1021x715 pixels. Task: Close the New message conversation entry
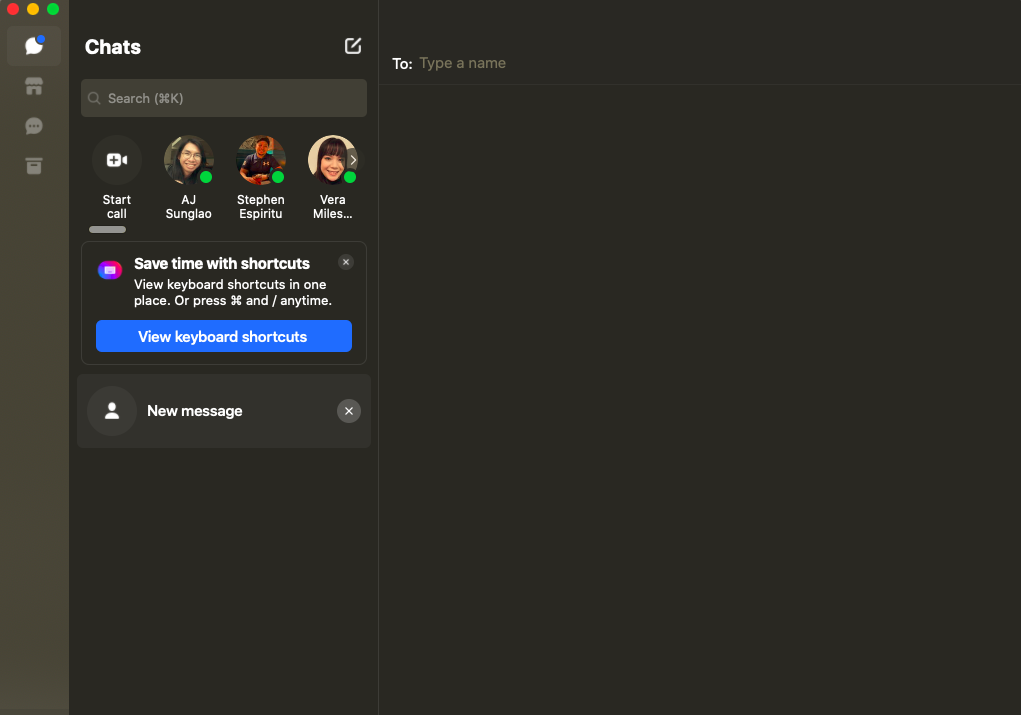pos(349,411)
